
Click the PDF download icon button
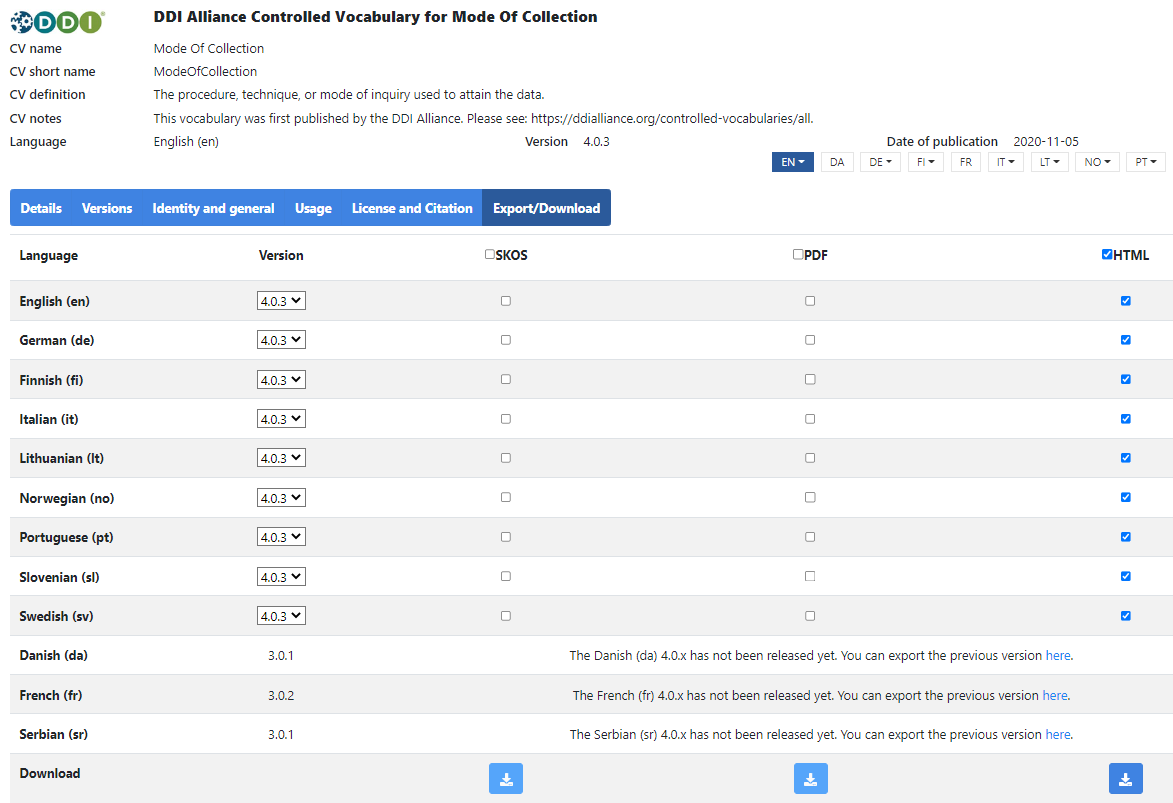click(810, 778)
